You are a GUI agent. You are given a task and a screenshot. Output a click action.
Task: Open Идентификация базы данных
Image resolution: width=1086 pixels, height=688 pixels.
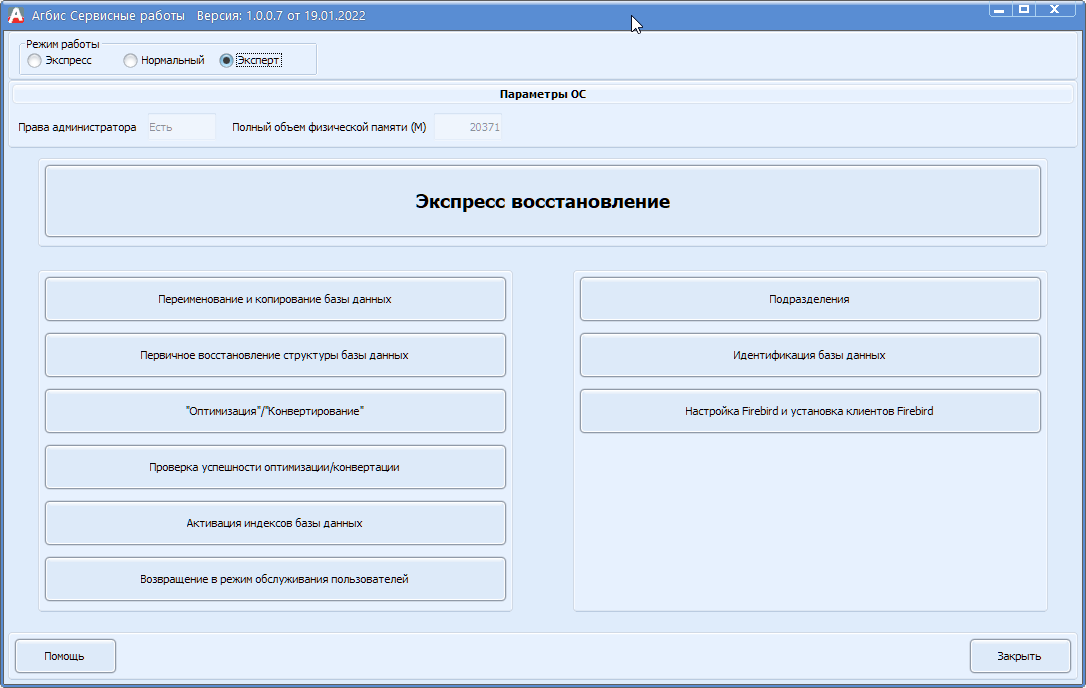(x=810, y=354)
